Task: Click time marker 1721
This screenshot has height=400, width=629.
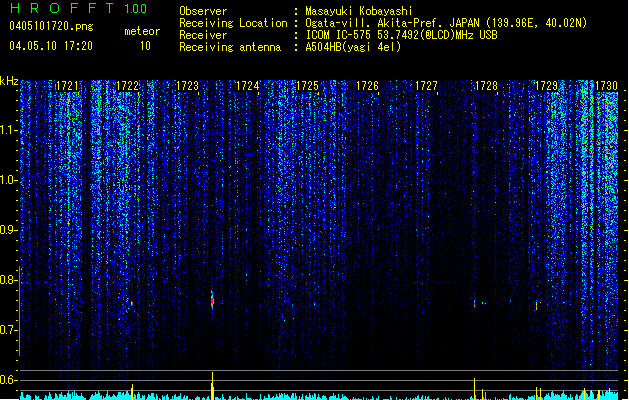Action: tap(67, 86)
